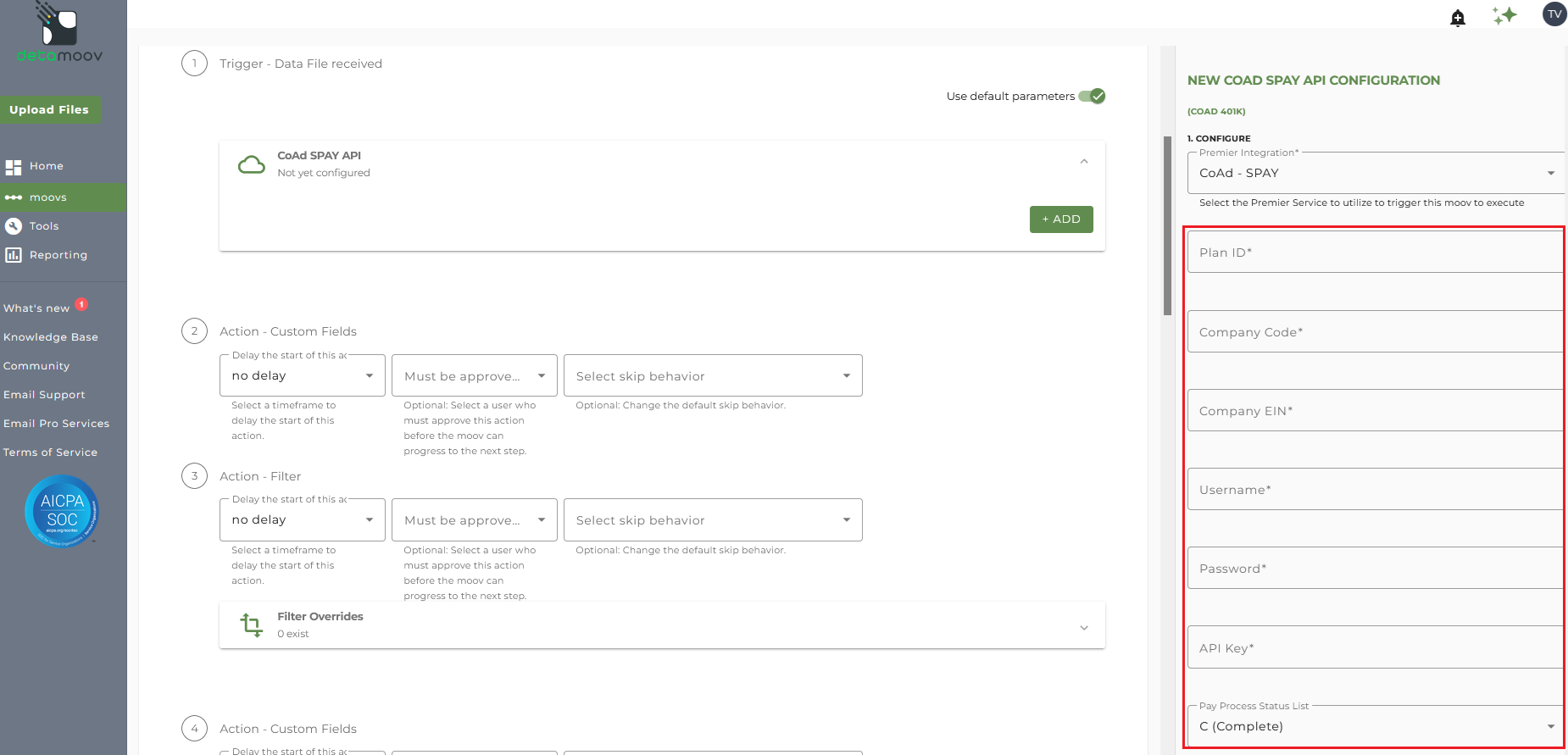Click the configuration panel vertical scrollbar
The image size is (1568, 755).
tap(1168, 225)
